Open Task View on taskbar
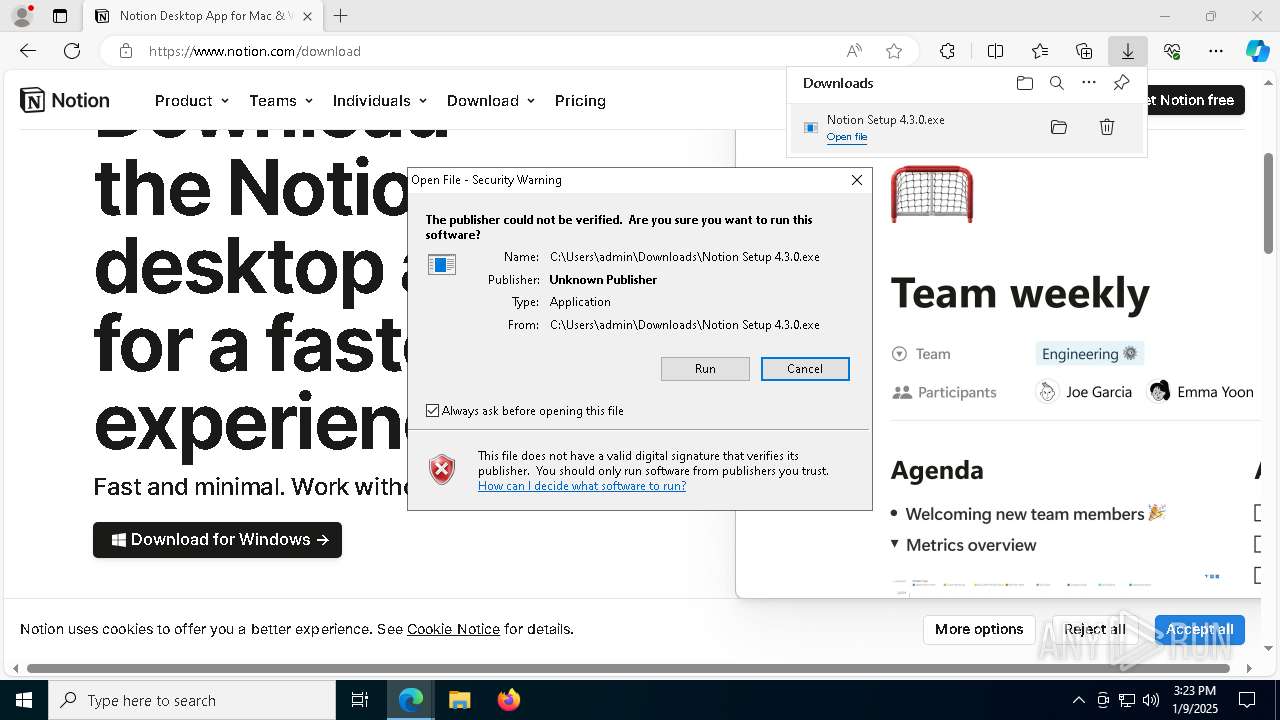1280x720 pixels. click(x=360, y=700)
